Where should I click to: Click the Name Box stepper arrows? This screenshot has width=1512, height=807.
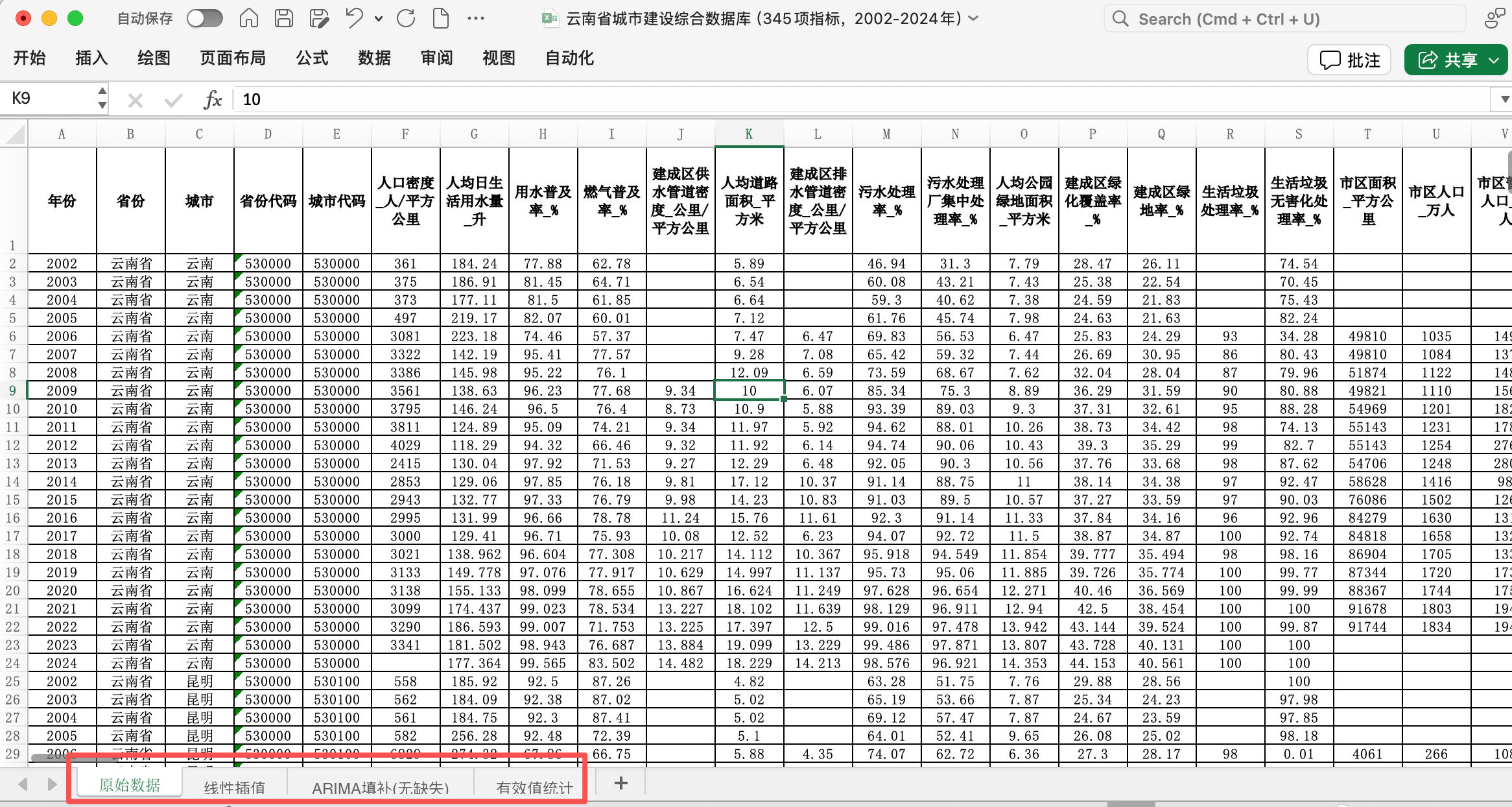pos(102,98)
